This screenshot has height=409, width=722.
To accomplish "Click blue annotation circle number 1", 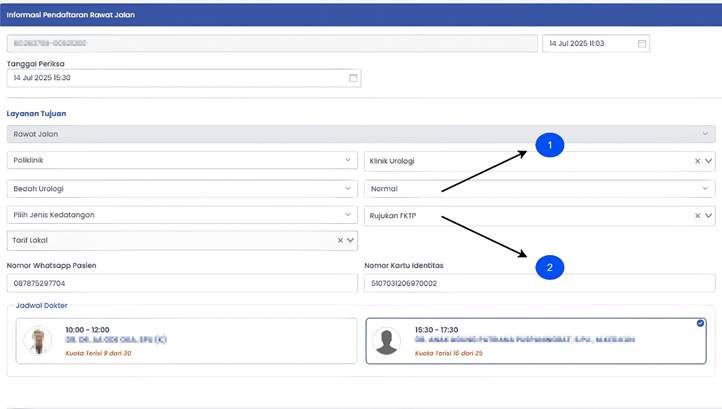I will [x=549, y=146].
